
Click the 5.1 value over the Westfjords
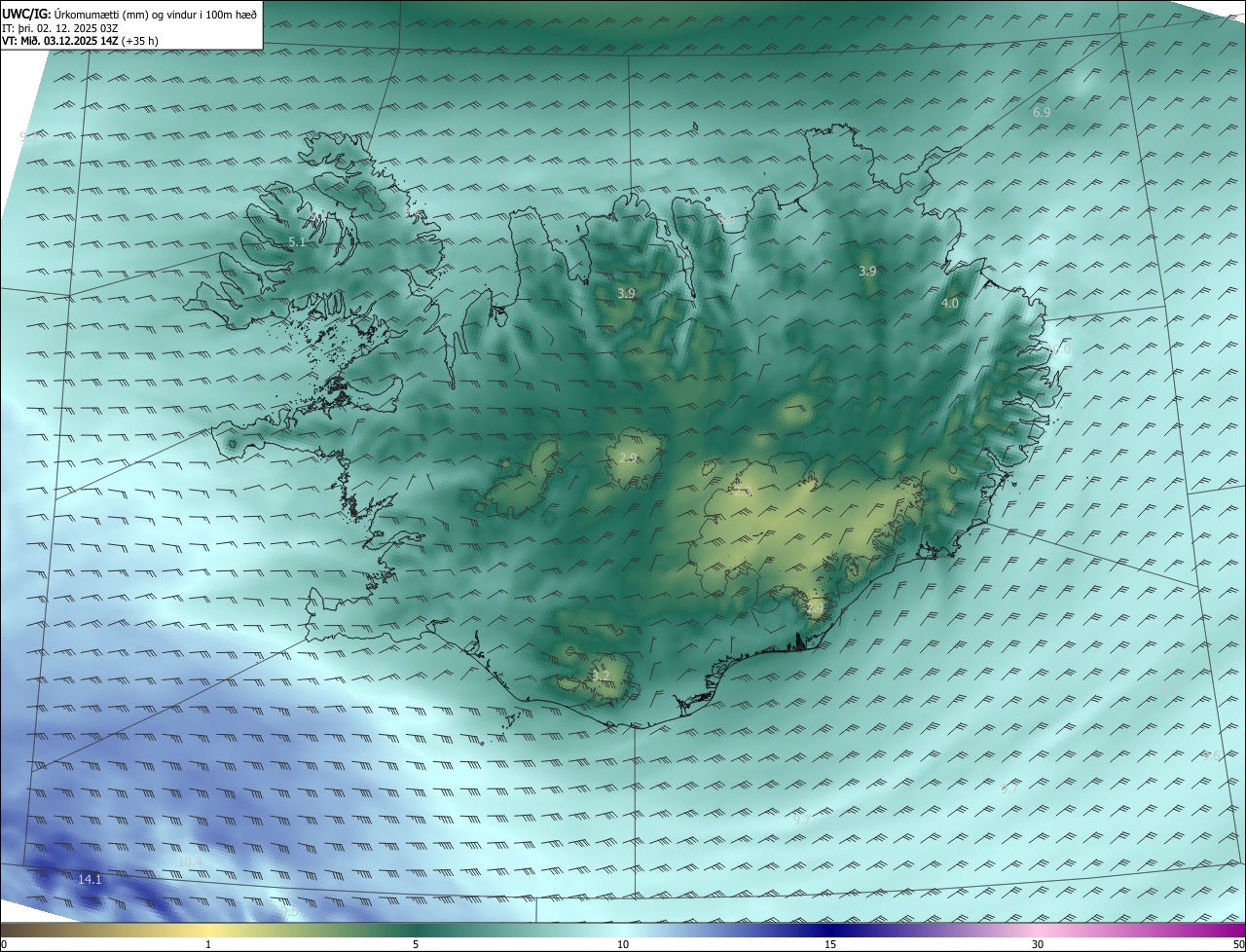point(297,241)
